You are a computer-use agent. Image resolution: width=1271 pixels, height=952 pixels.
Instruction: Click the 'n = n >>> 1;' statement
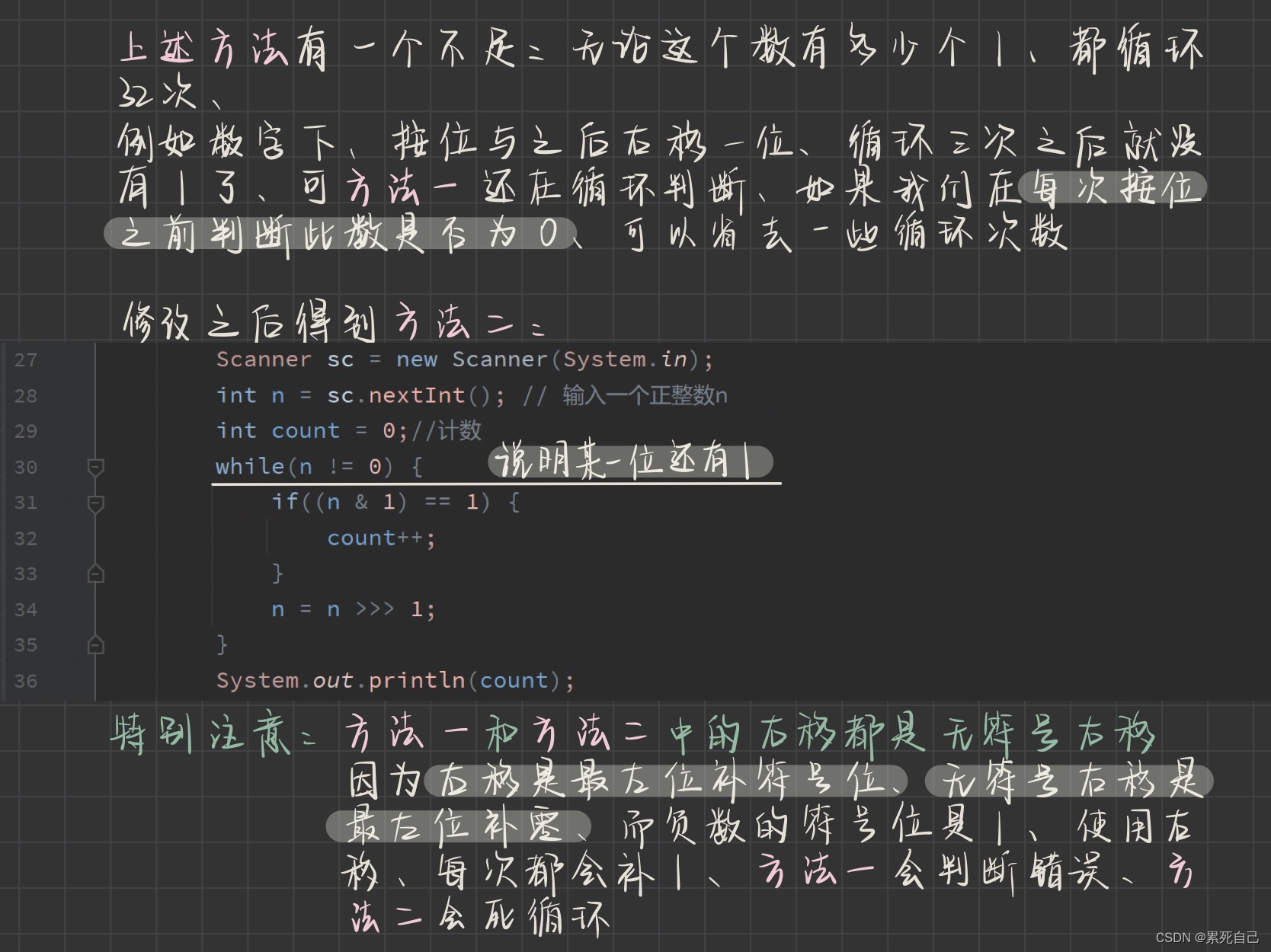[354, 609]
